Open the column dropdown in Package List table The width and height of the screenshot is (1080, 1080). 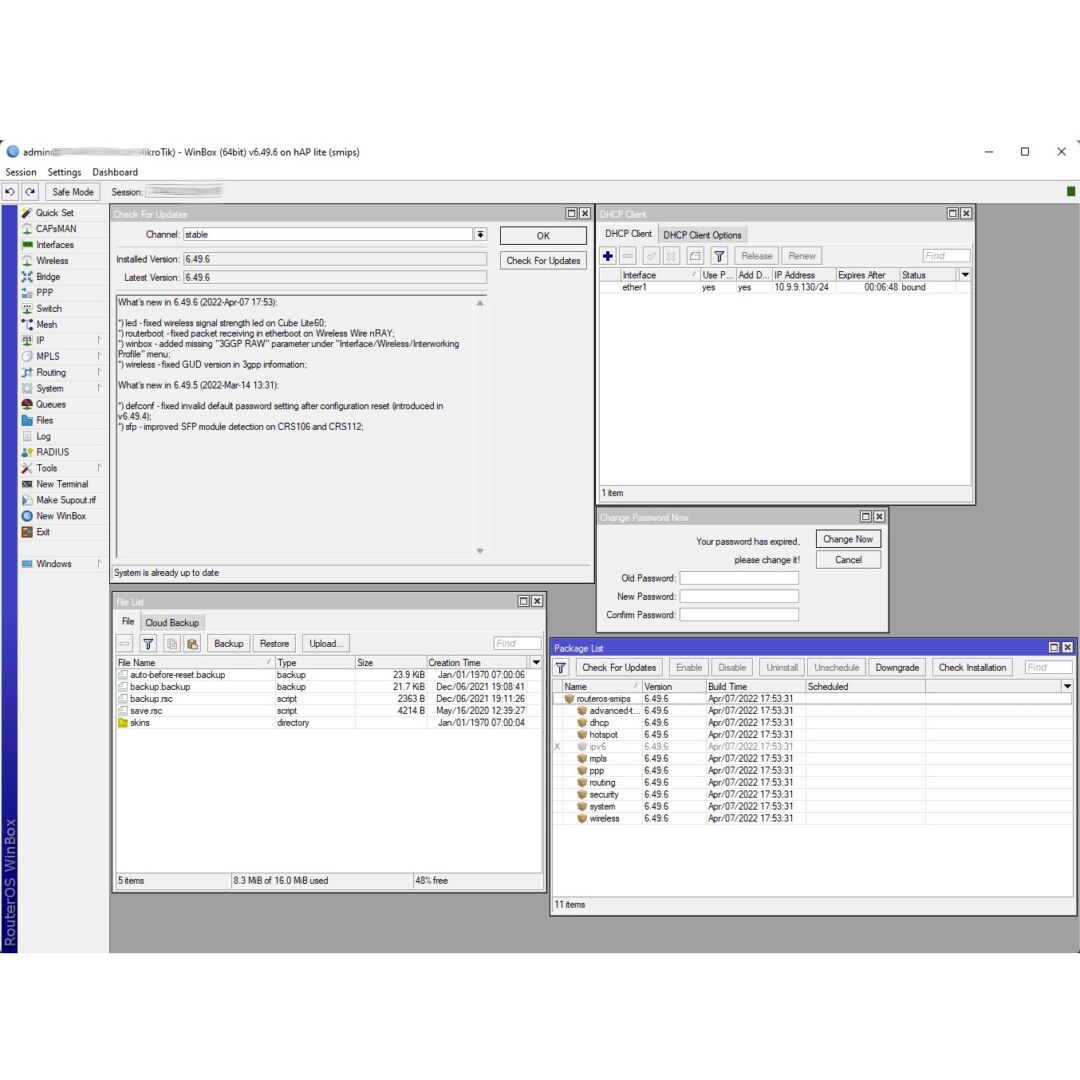tap(1067, 687)
